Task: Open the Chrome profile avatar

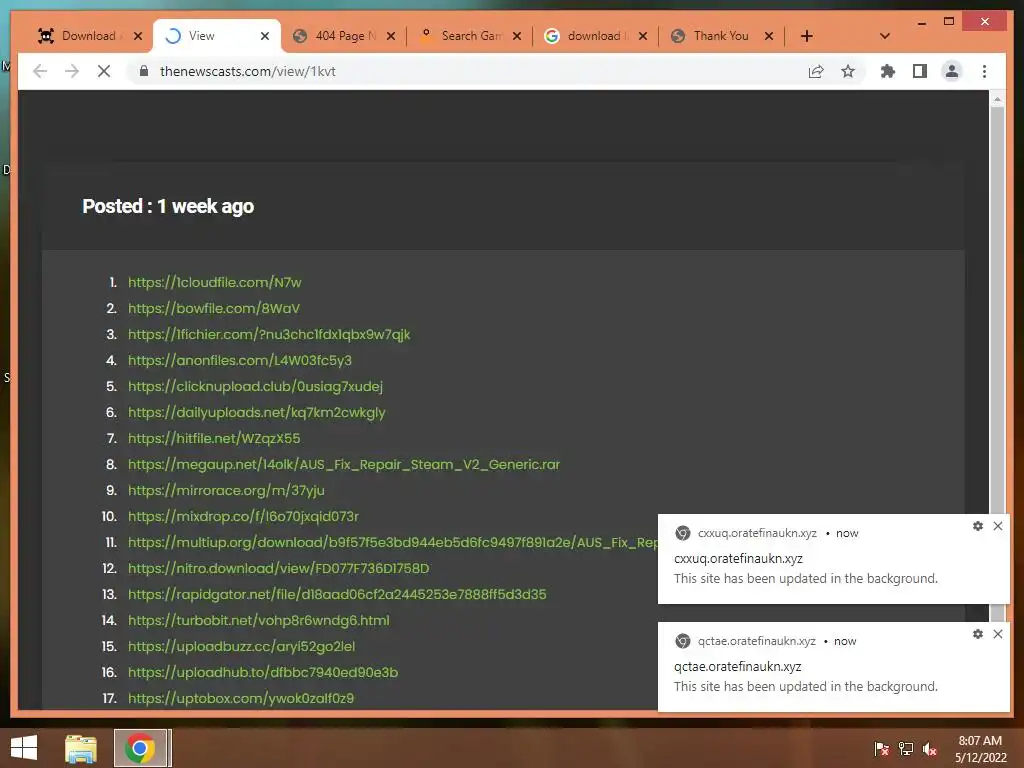Action: tap(952, 71)
